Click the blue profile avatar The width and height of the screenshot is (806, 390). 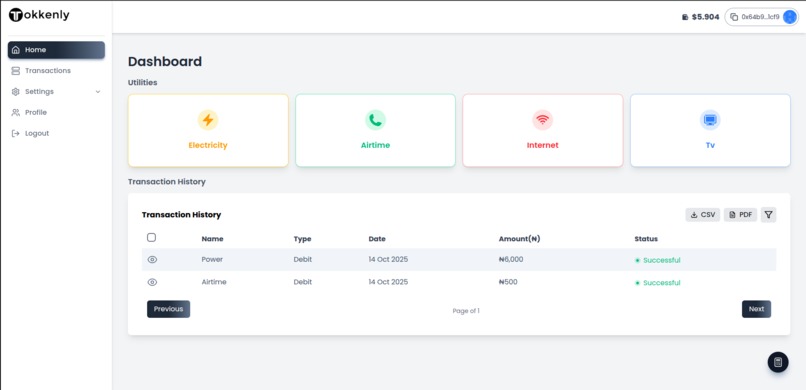(x=790, y=17)
